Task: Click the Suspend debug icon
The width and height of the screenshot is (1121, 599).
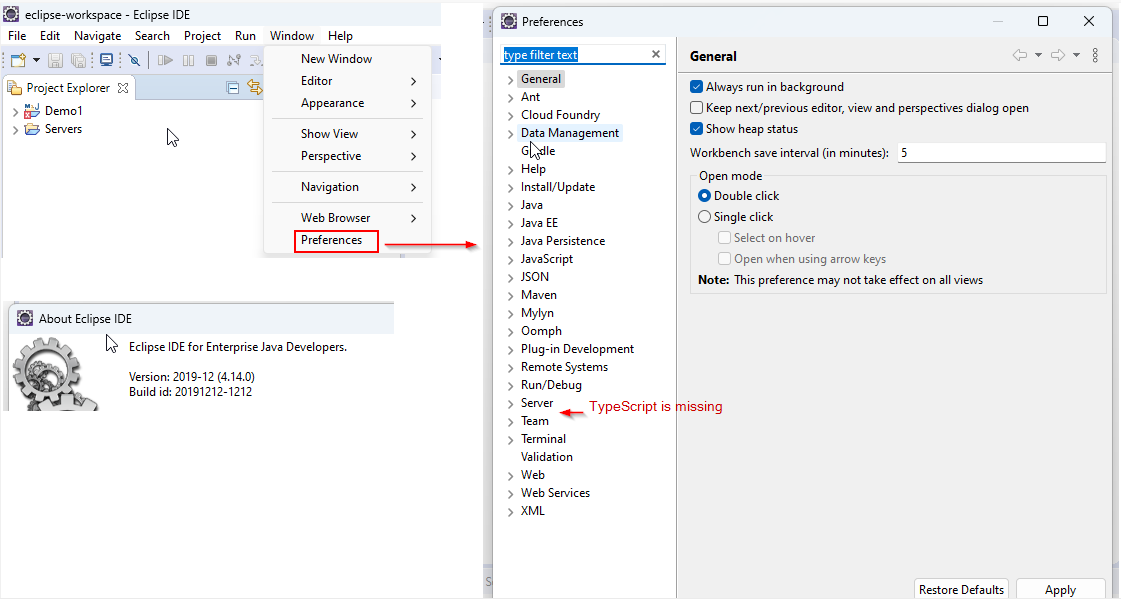Action: (188, 60)
